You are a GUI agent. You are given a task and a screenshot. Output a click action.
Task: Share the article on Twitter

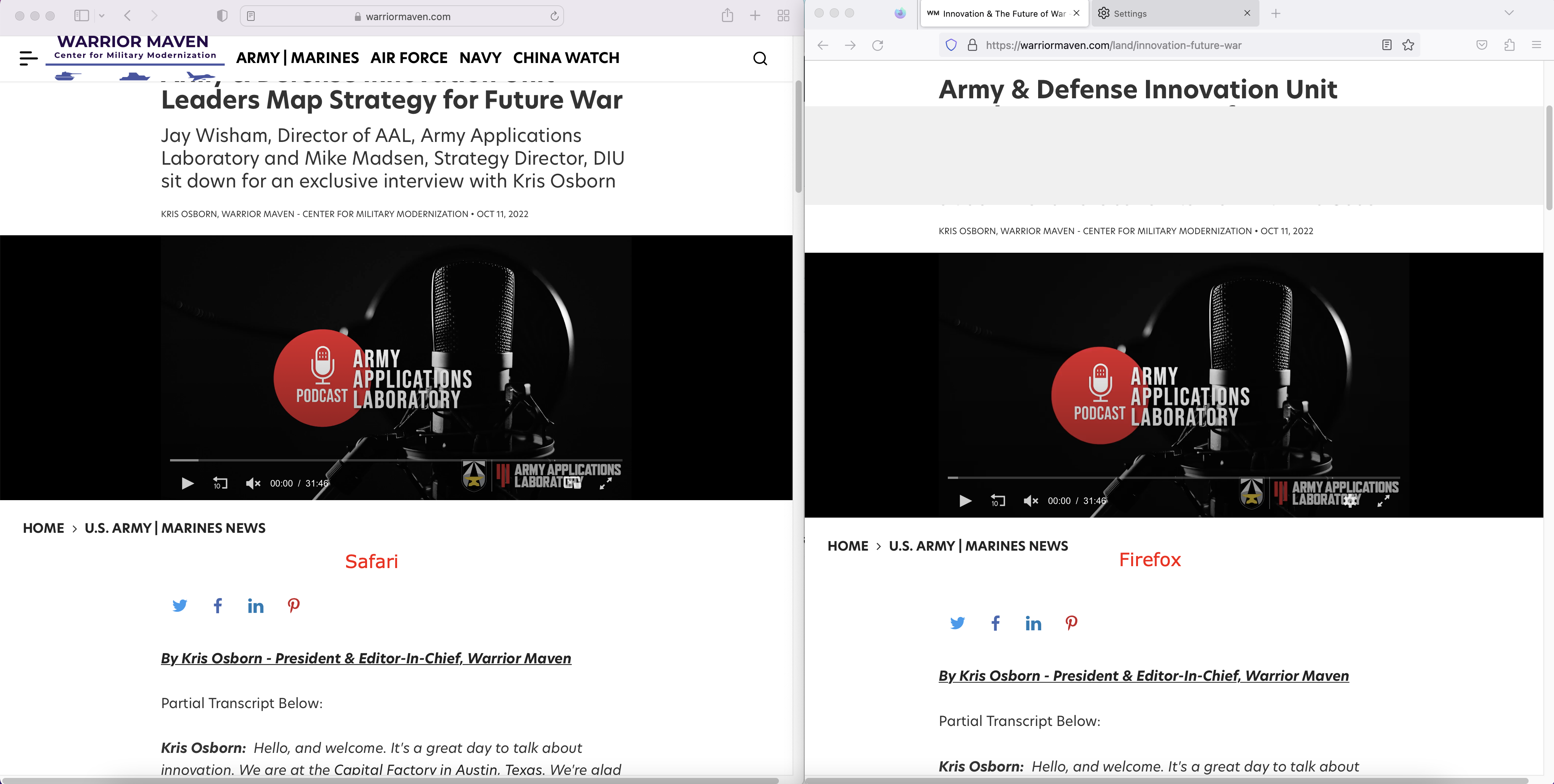click(180, 606)
